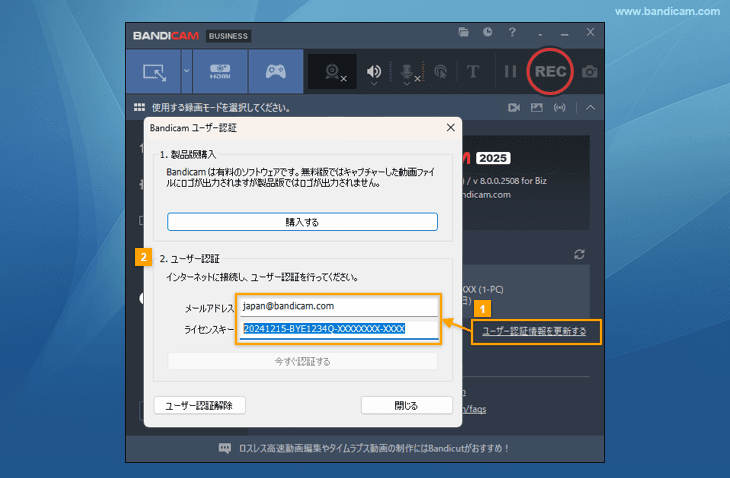730x478 pixels.
Task: Click ユーザー認証解除 button
Action: 199,405
